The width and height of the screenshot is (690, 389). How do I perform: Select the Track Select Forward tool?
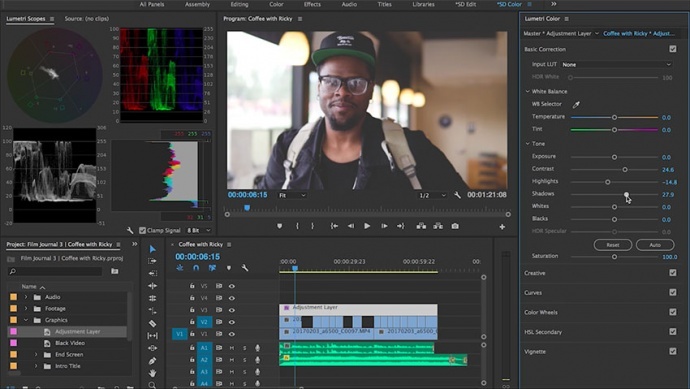click(x=152, y=261)
